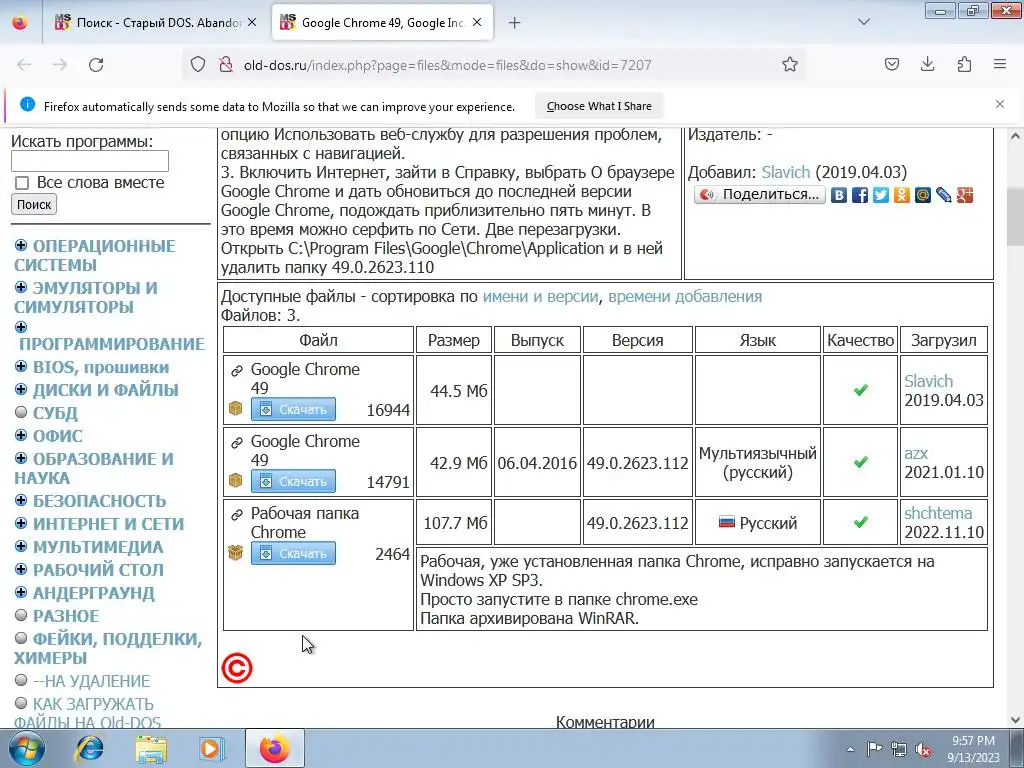Click the forward navigation arrow

tap(60, 65)
